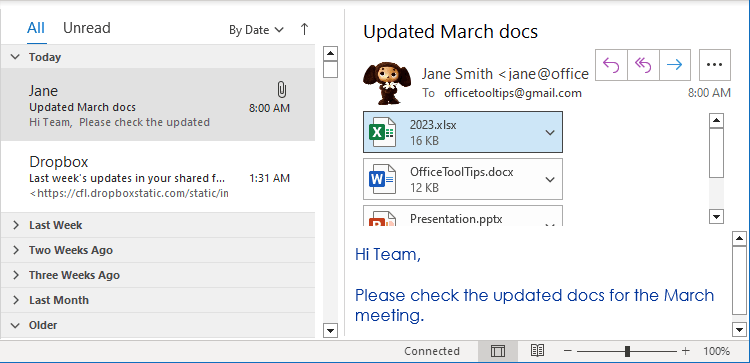This screenshot has height=363, width=750.
Task: Open the By Date sort dropdown
Action: (x=256, y=30)
